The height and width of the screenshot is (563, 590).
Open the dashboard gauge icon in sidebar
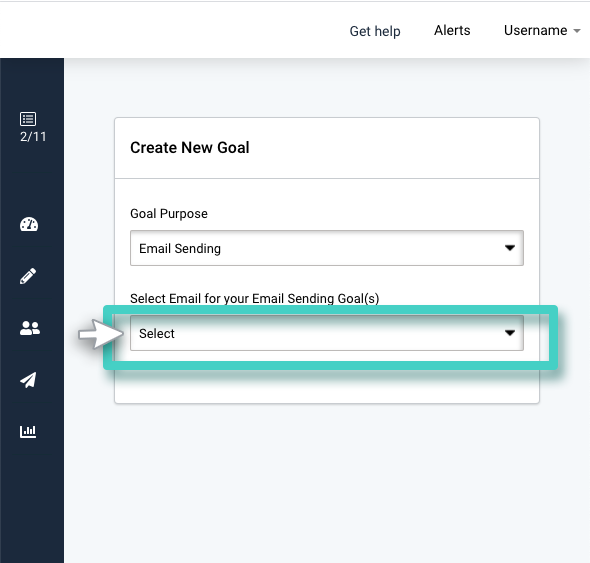29,224
